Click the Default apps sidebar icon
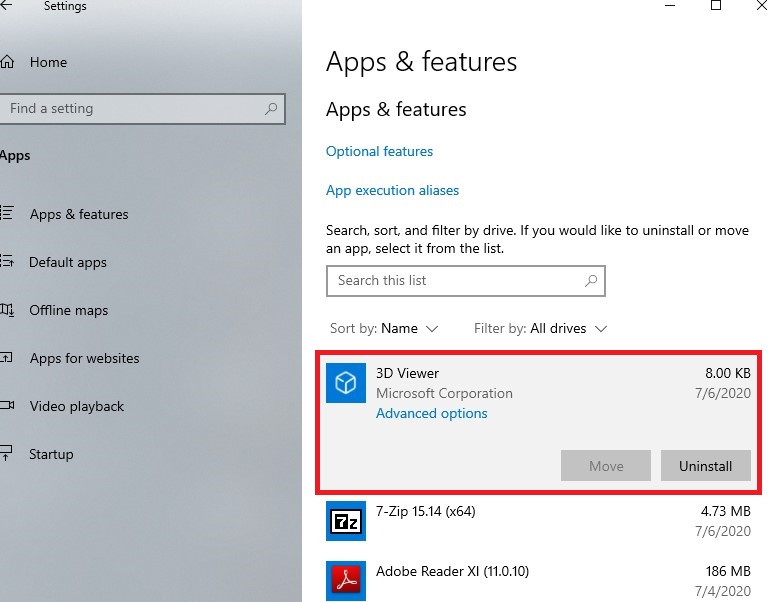Viewport: 779px width, 602px height. (x=7, y=261)
